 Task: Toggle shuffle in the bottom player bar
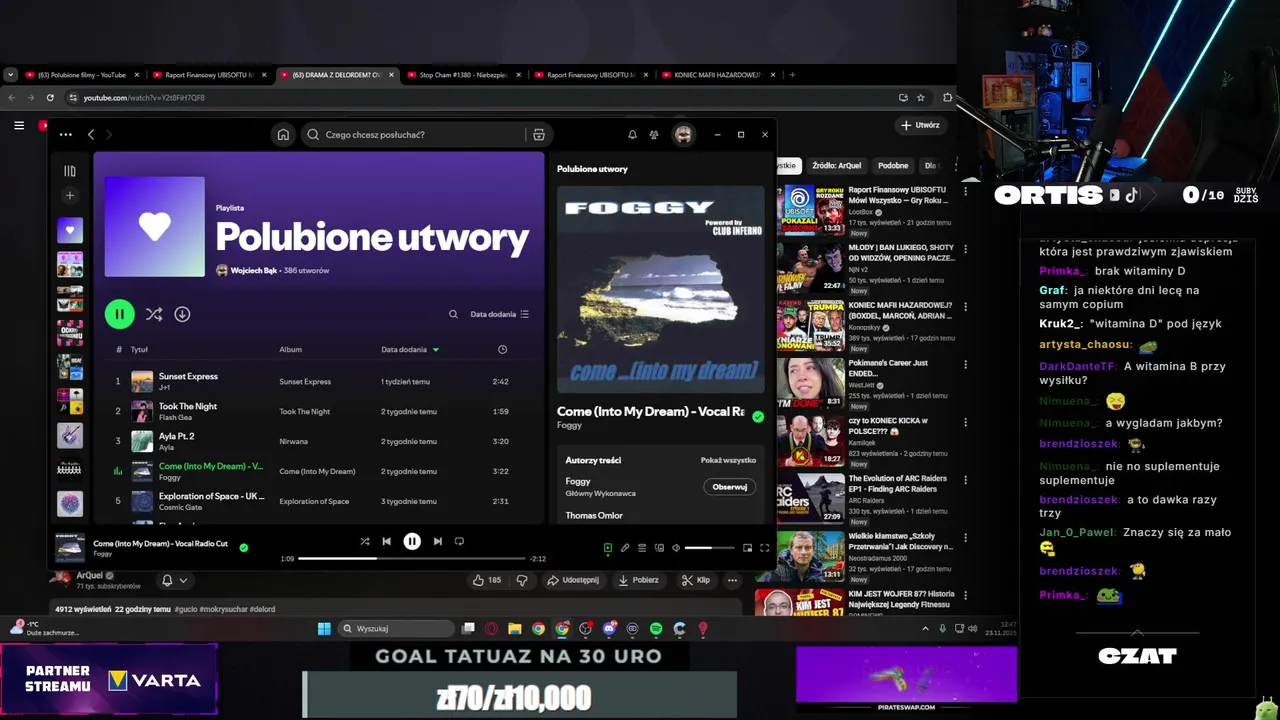click(365, 541)
